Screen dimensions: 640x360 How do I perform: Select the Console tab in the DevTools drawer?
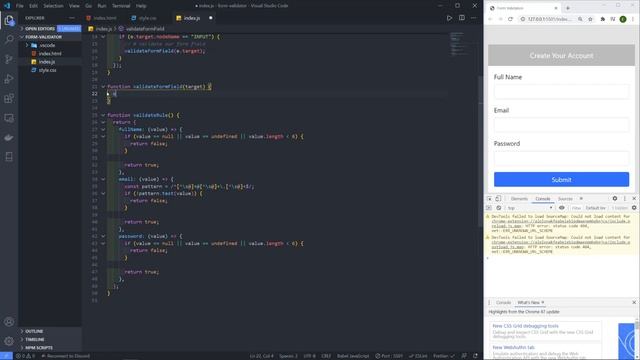pyautogui.click(x=503, y=302)
